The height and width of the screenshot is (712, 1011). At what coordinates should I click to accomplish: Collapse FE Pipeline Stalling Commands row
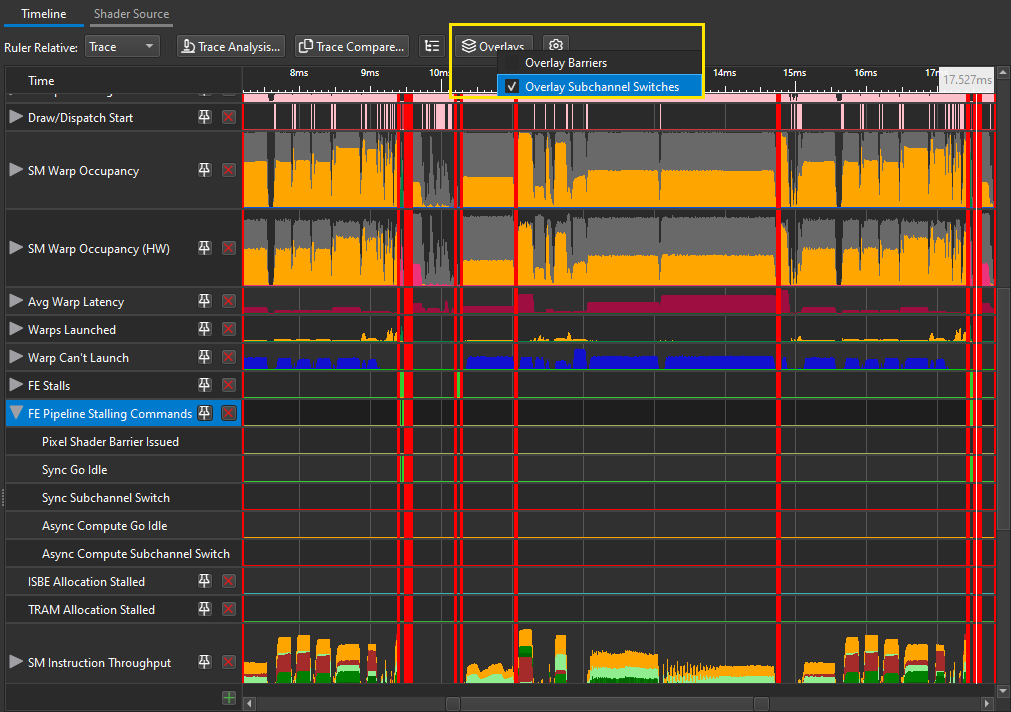tap(15, 412)
